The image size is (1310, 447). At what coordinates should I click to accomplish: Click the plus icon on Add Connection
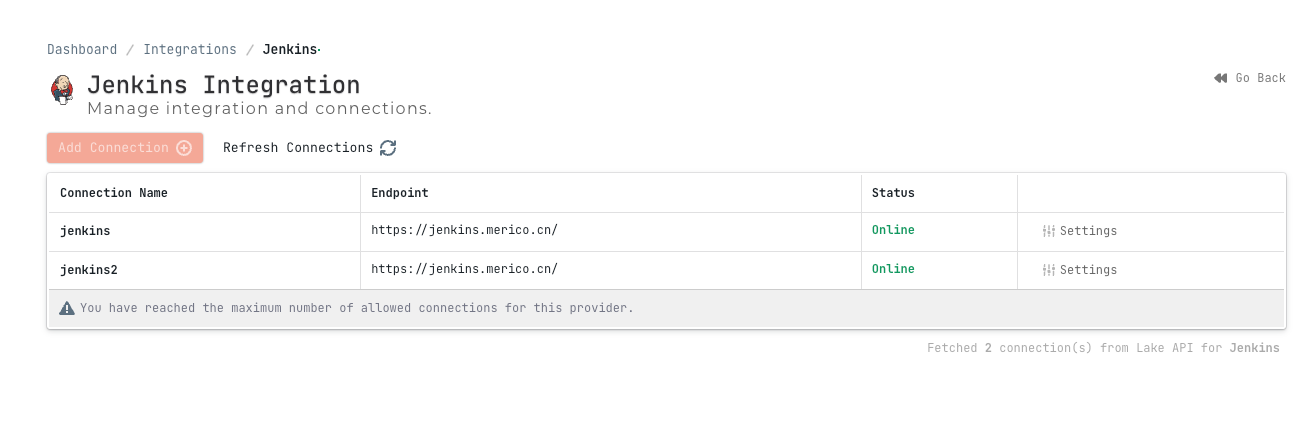click(x=184, y=148)
